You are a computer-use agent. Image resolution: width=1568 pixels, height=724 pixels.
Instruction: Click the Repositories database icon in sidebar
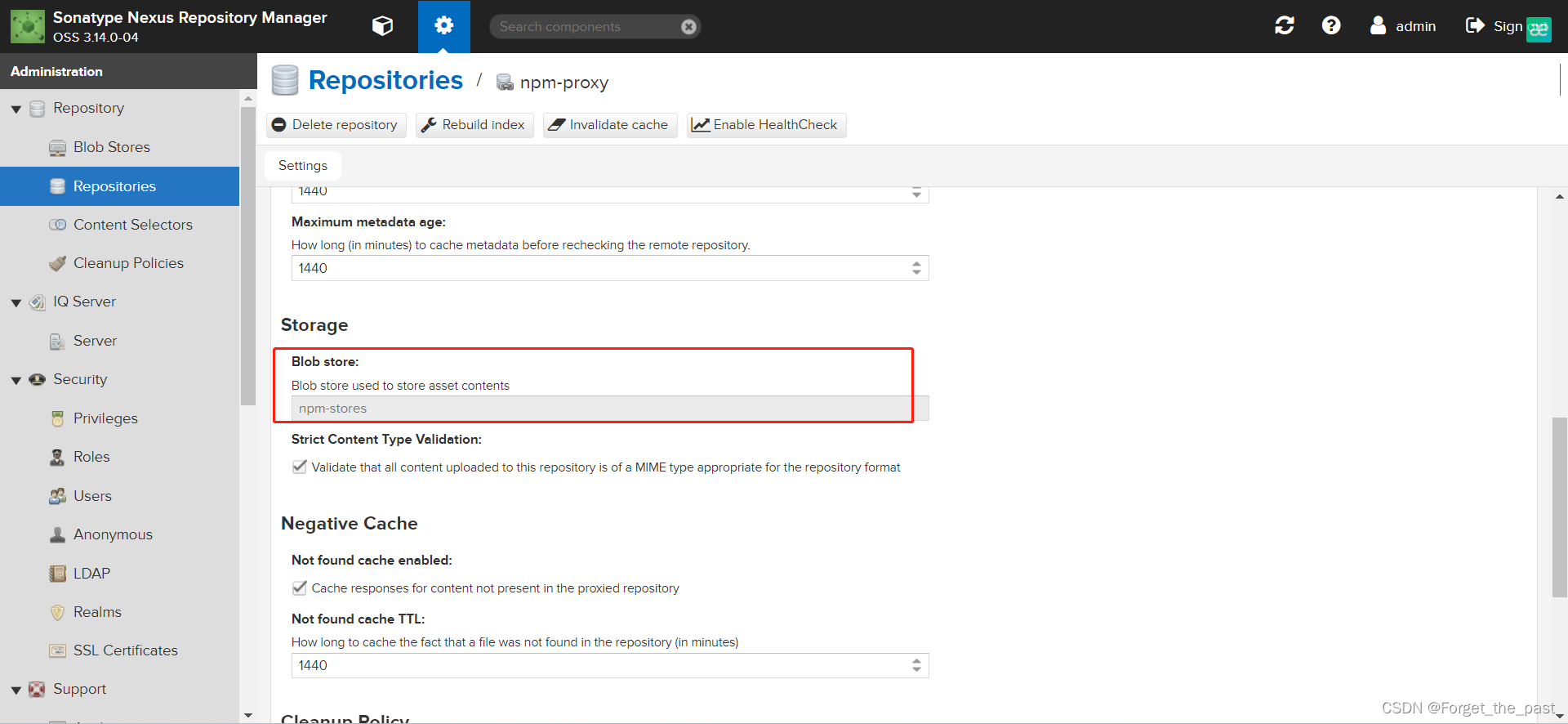pos(57,186)
